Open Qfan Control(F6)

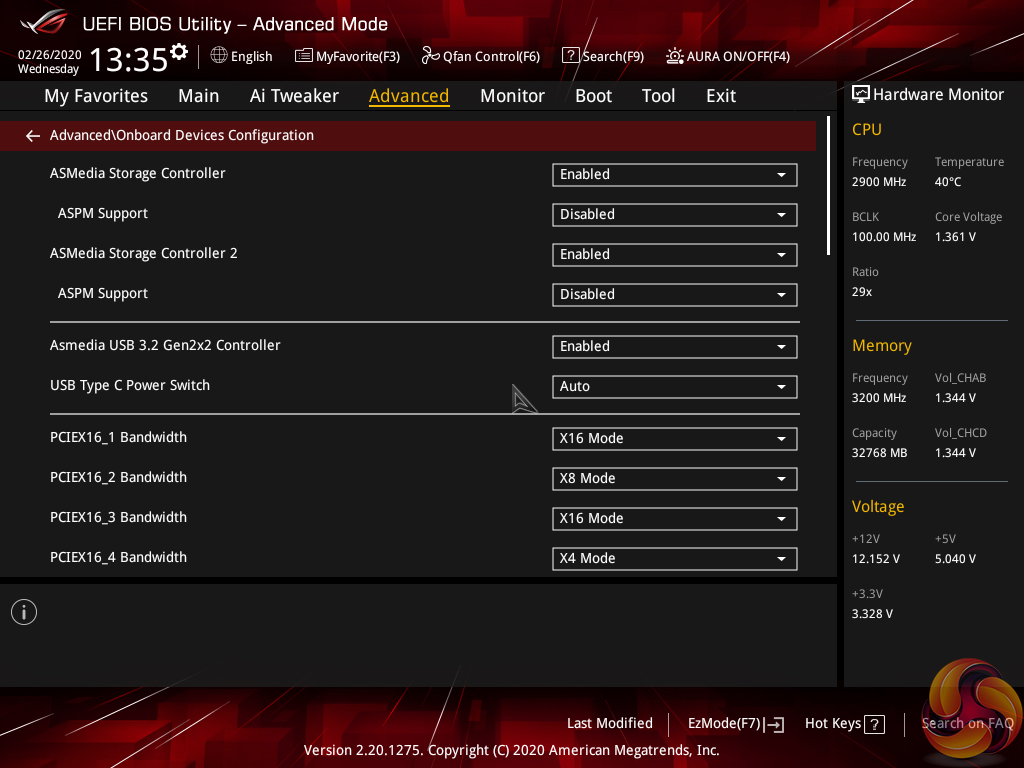pyautogui.click(x=481, y=56)
